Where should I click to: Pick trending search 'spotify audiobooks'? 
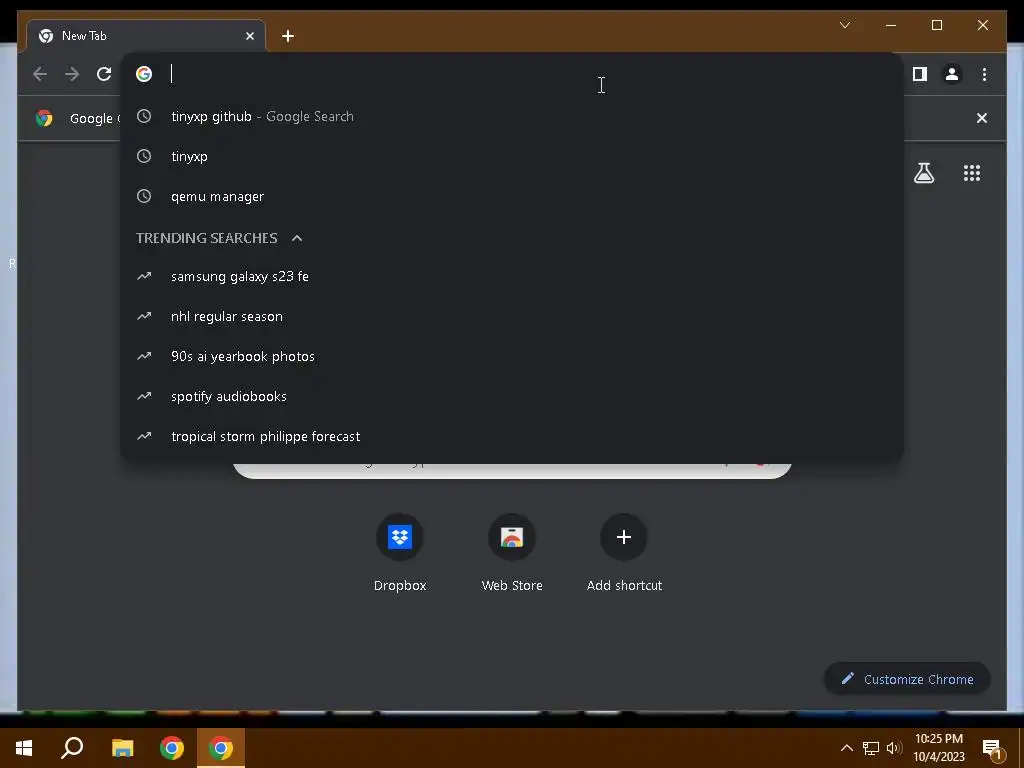pyautogui.click(x=512, y=396)
